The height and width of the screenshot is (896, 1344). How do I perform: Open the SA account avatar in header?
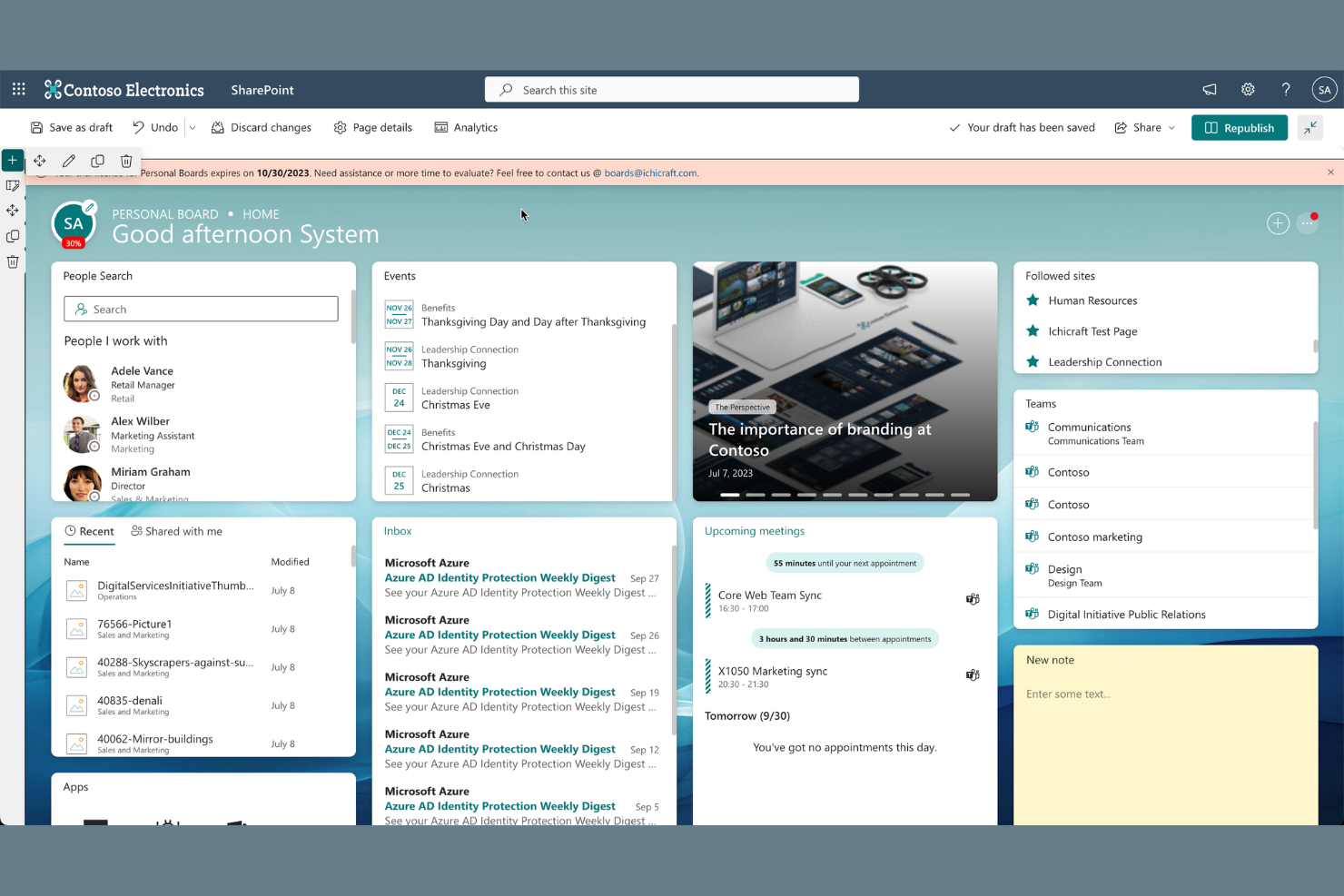point(1324,89)
